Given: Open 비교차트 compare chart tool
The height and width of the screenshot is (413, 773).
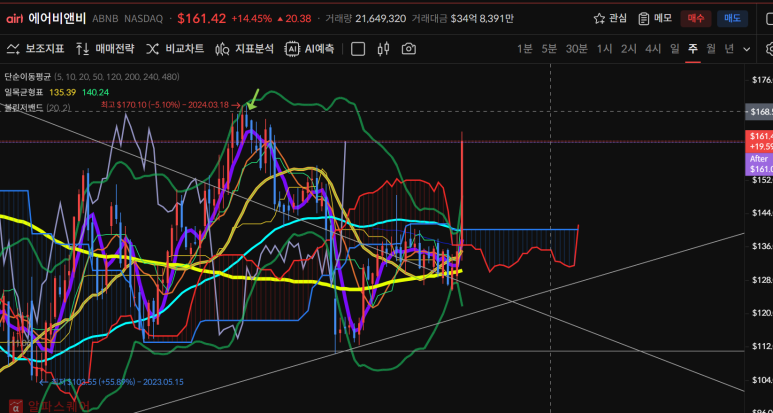Looking at the screenshot, I should pyautogui.click(x=175, y=49).
